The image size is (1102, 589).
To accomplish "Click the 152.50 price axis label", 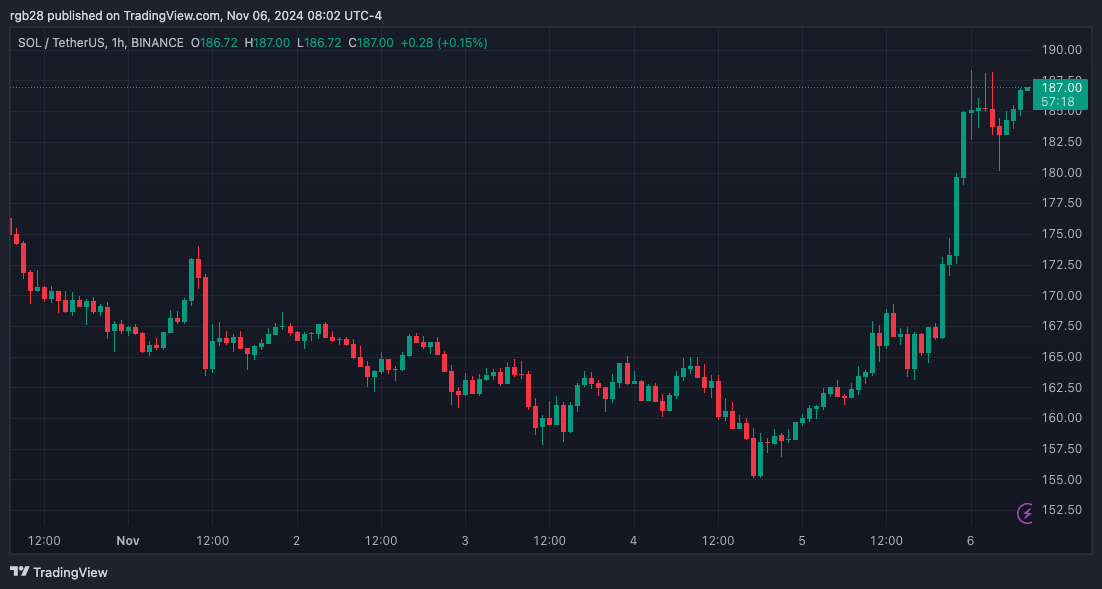I will pyautogui.click(x=1061, y=510).
